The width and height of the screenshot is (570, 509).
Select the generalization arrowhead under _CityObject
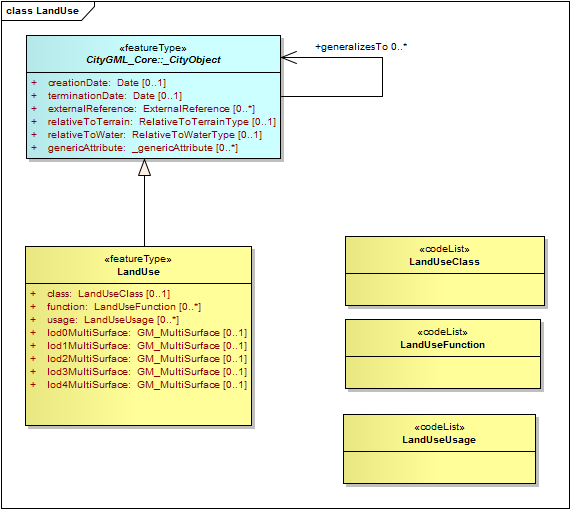144,167
